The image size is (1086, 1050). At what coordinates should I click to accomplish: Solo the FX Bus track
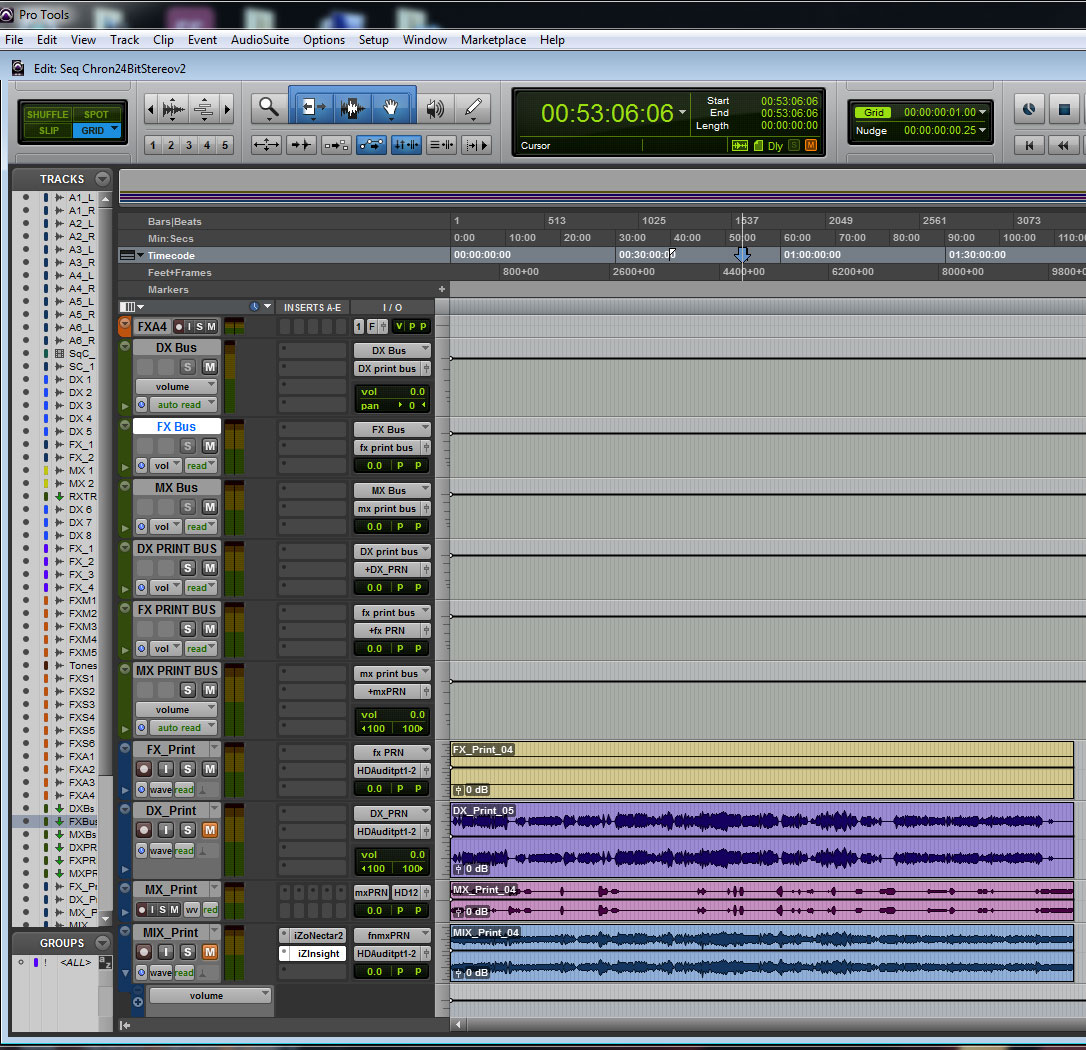pos(188,445)
